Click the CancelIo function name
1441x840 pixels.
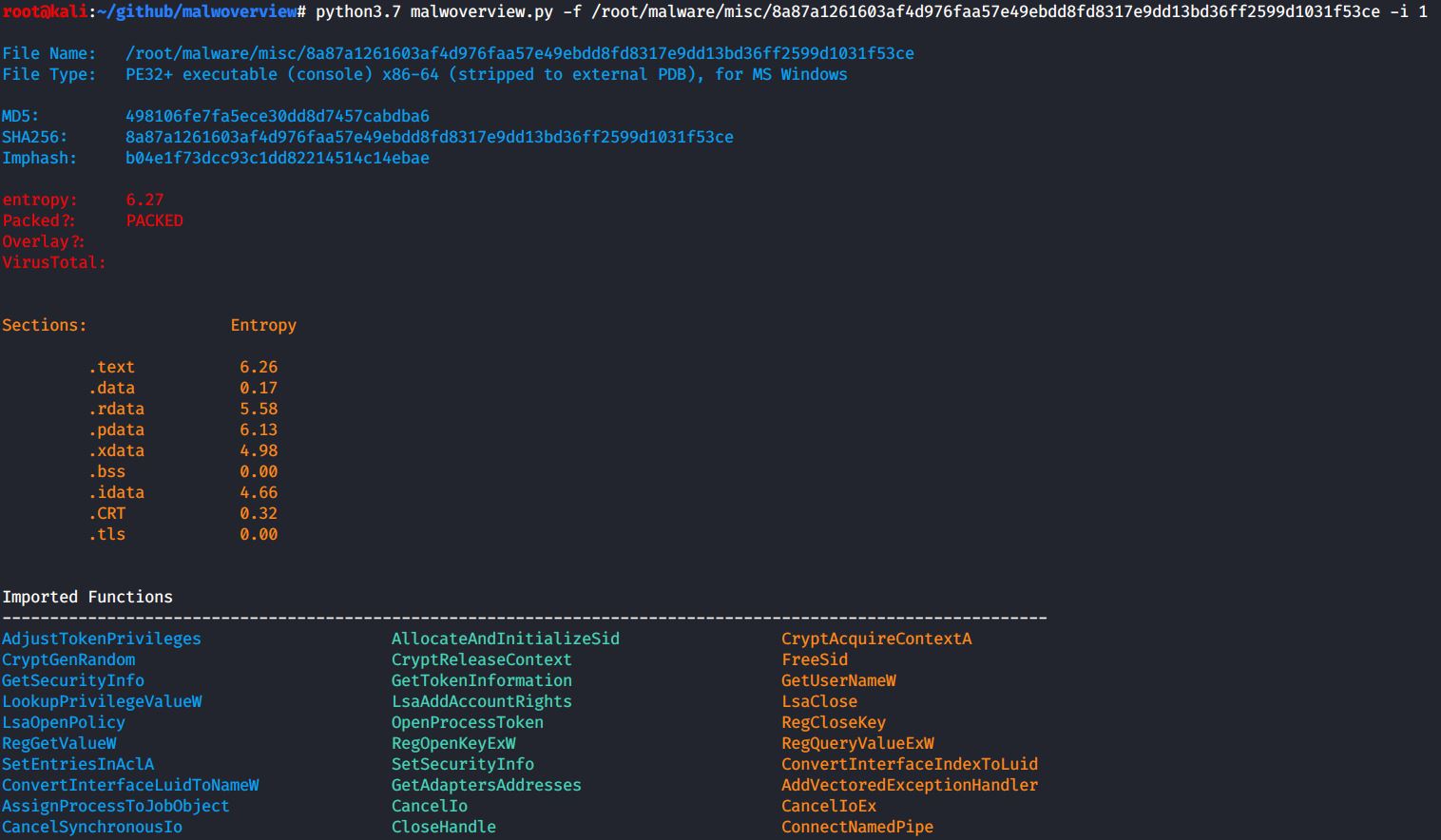(430, 806)
